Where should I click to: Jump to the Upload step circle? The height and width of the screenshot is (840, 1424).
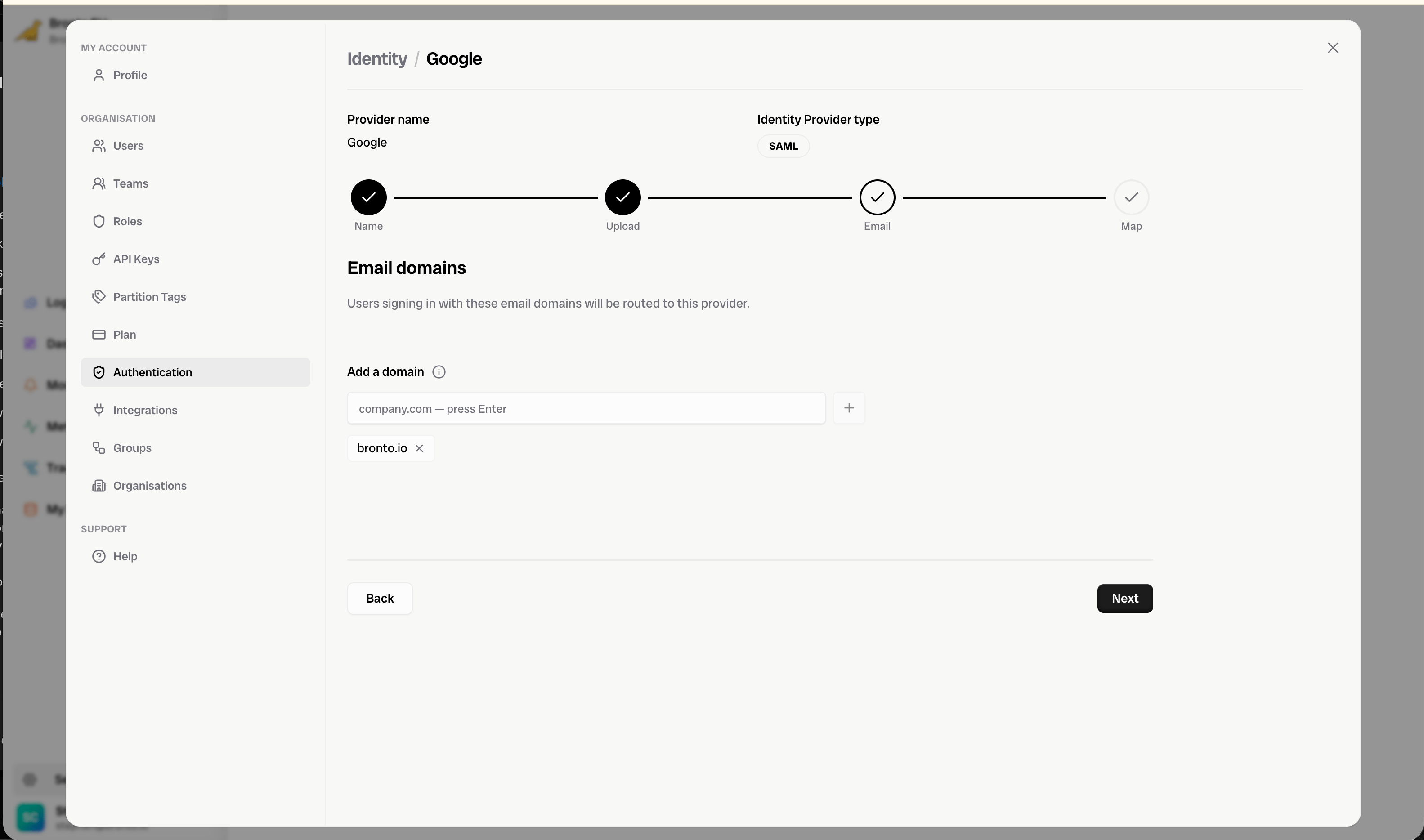click(622, 197)
